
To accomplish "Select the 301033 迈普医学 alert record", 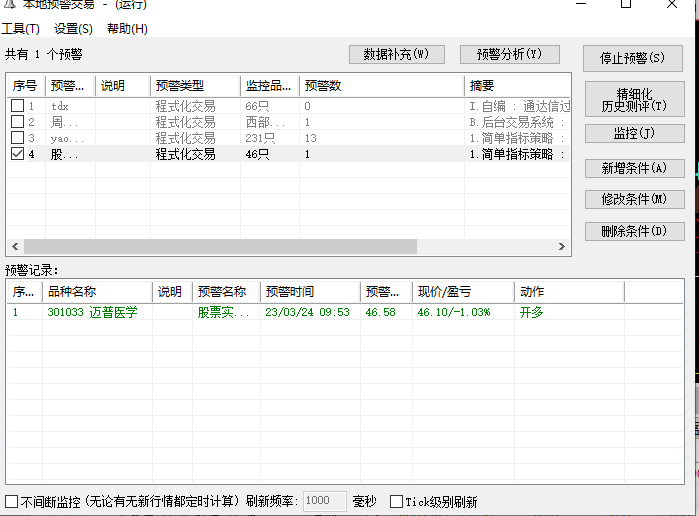I will point(92,312).
